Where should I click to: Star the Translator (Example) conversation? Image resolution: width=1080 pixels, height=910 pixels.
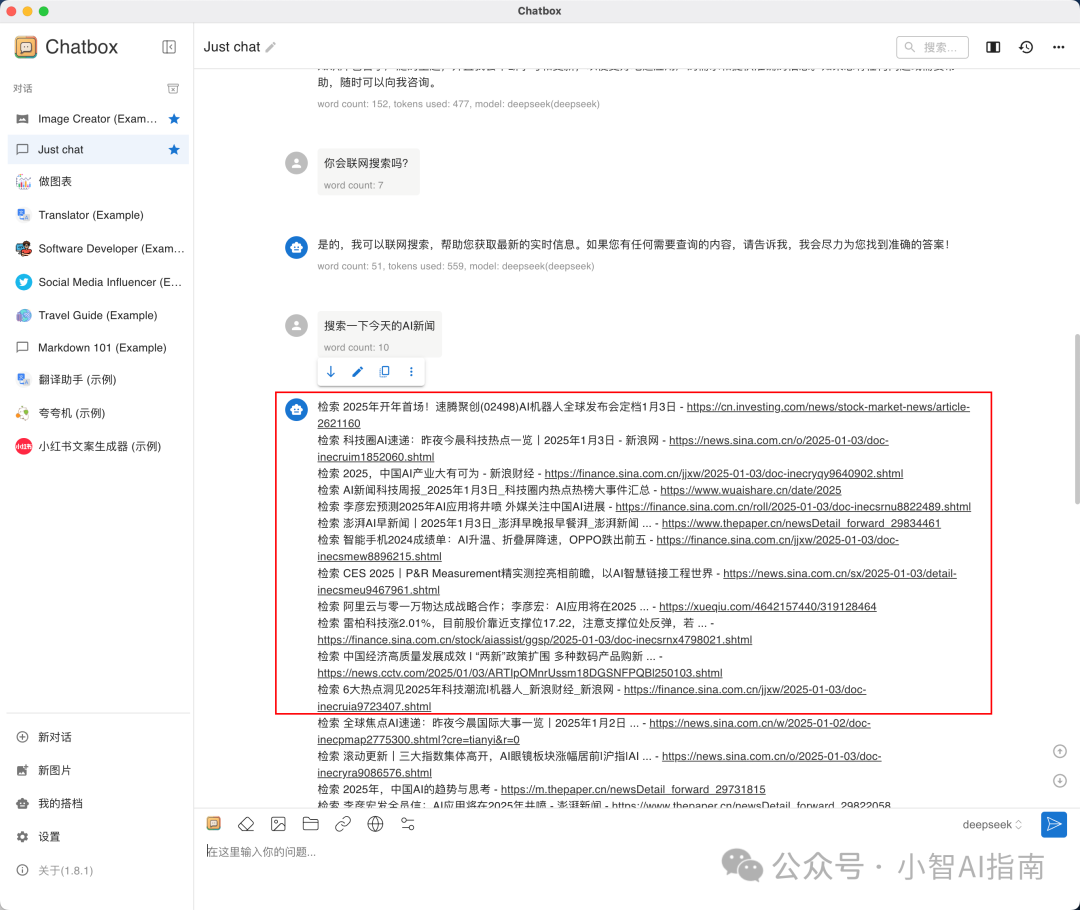(x=172, y=215)
